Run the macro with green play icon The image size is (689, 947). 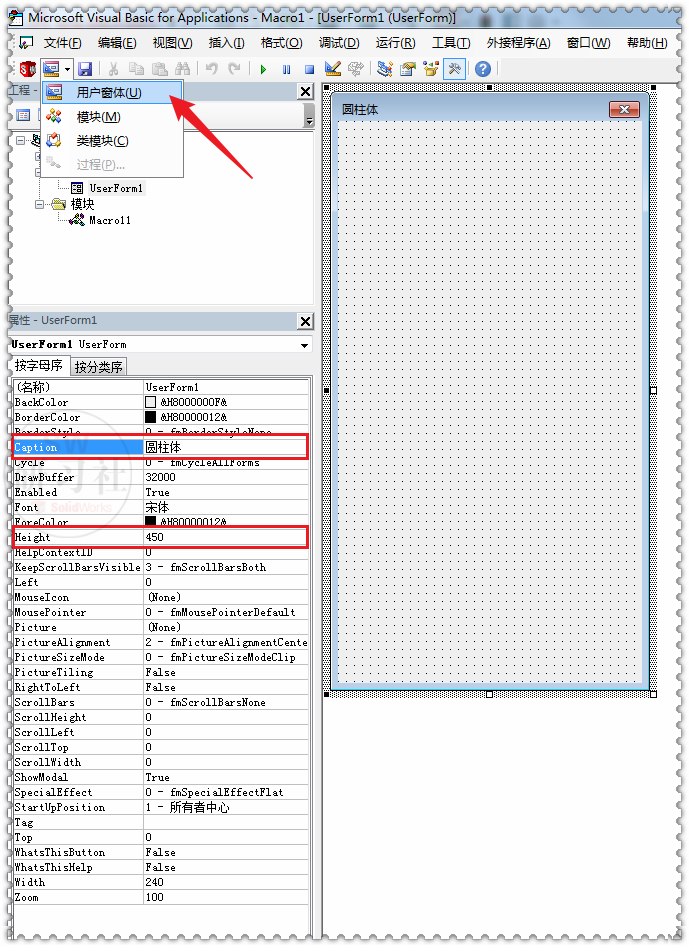[x=263, y=69]
